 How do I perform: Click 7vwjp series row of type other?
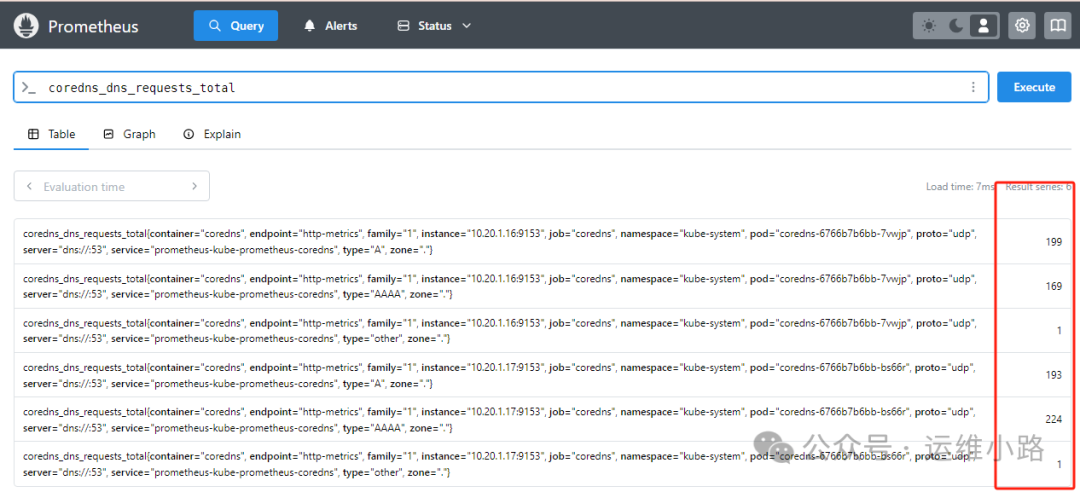pyautogui.click(x=543, y=331)
